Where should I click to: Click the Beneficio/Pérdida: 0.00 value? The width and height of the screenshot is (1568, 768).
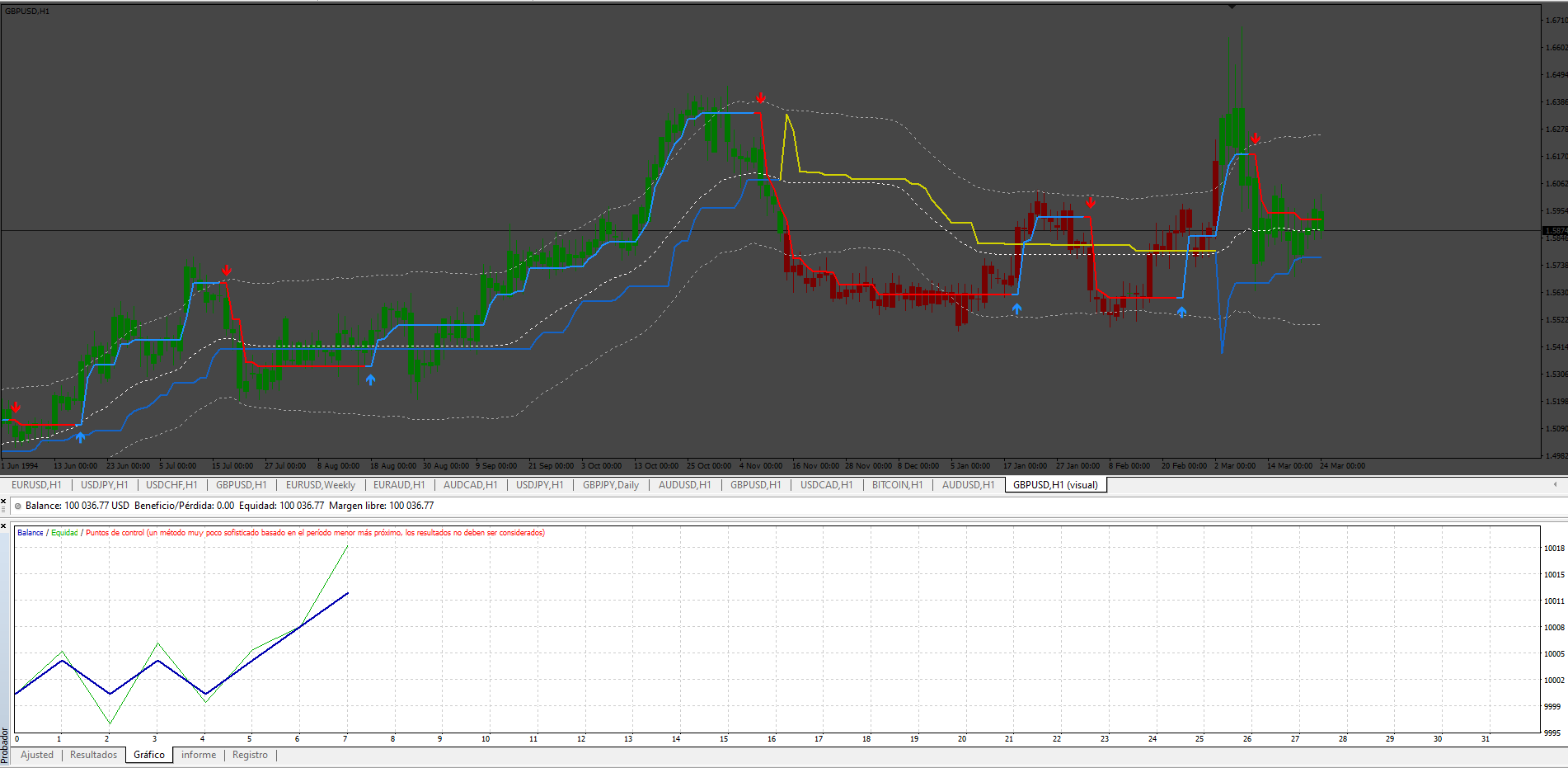click(x=185, y=507)
